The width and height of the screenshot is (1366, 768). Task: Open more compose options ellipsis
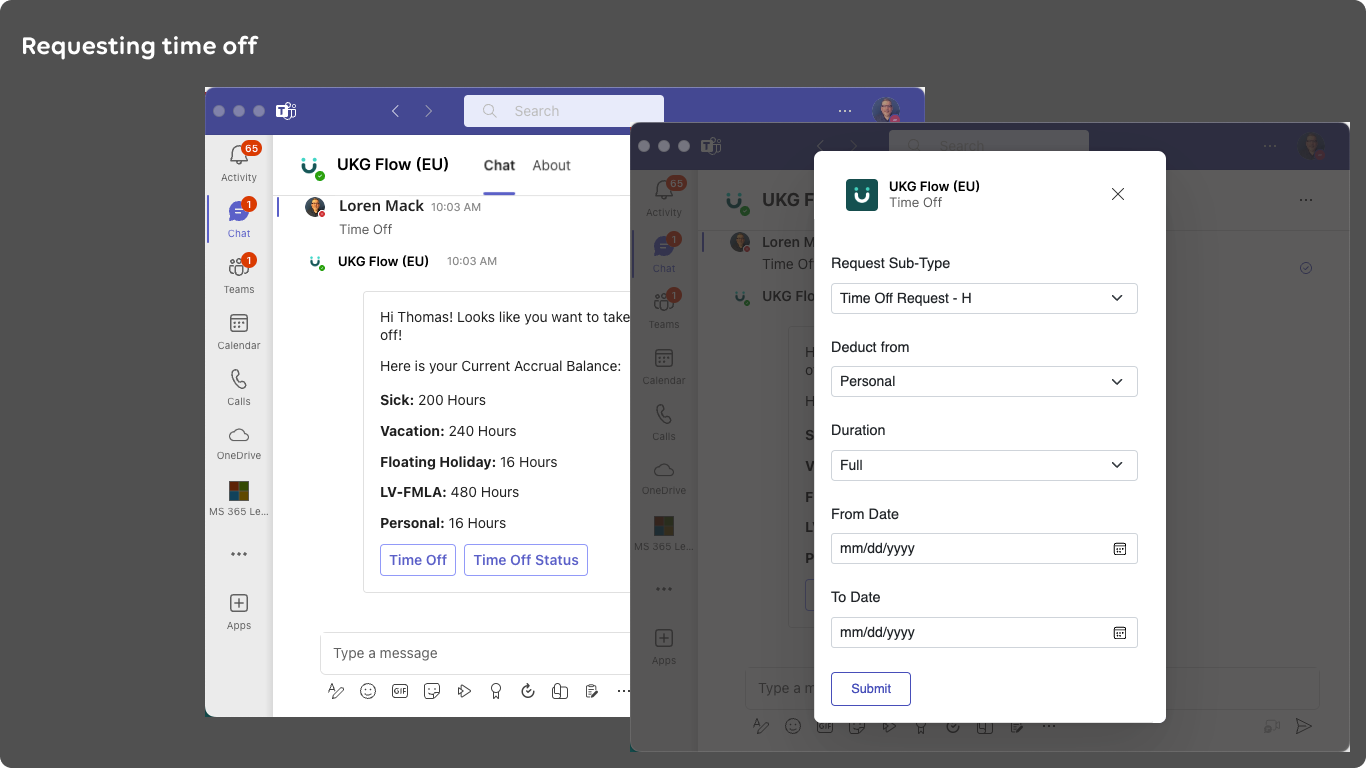624,691
